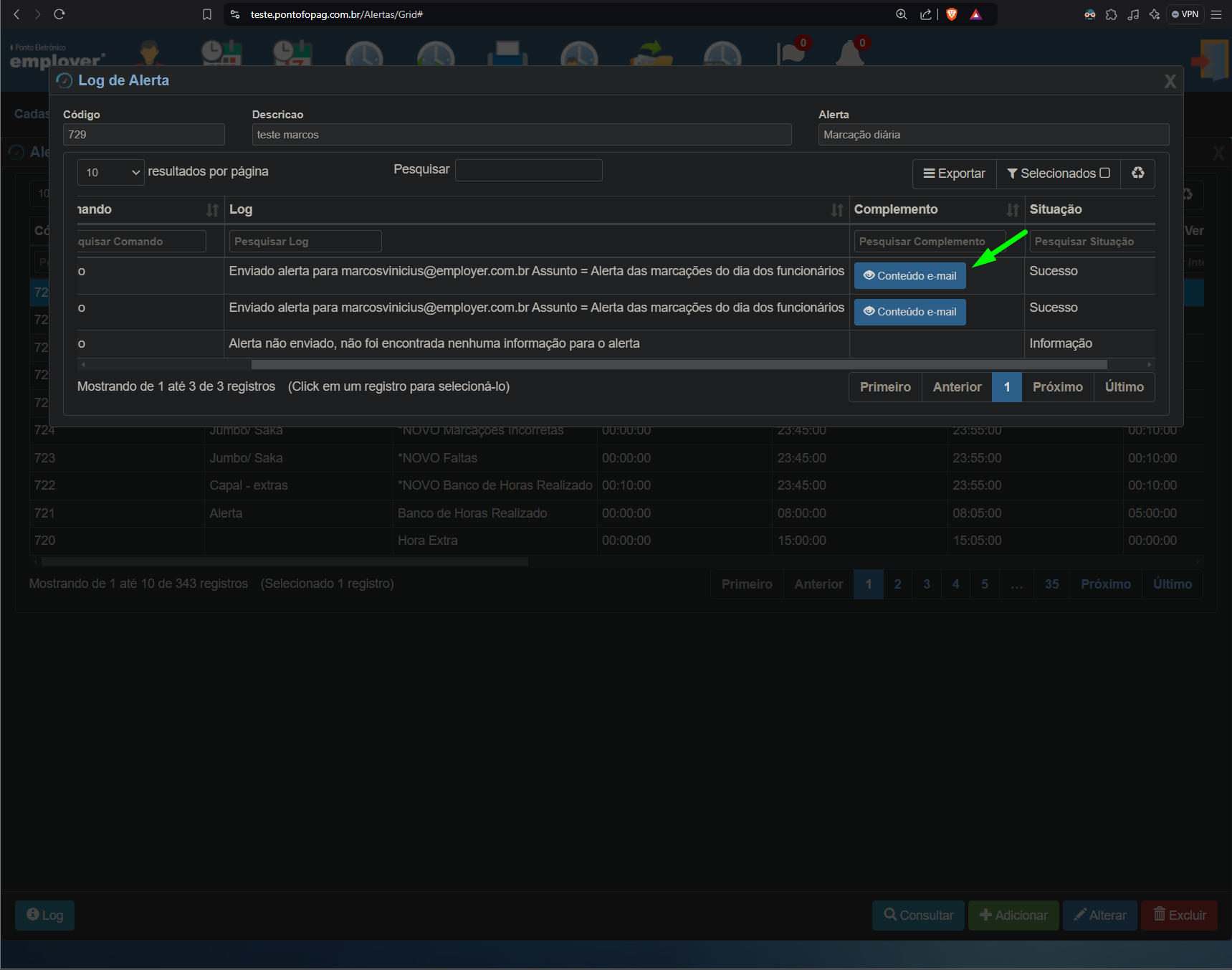The width and height of the screenshot is (1232, 970).
Task: Open the bell alerts icon in the top bar
Action: pyautogui.click(x=851, y=51)
